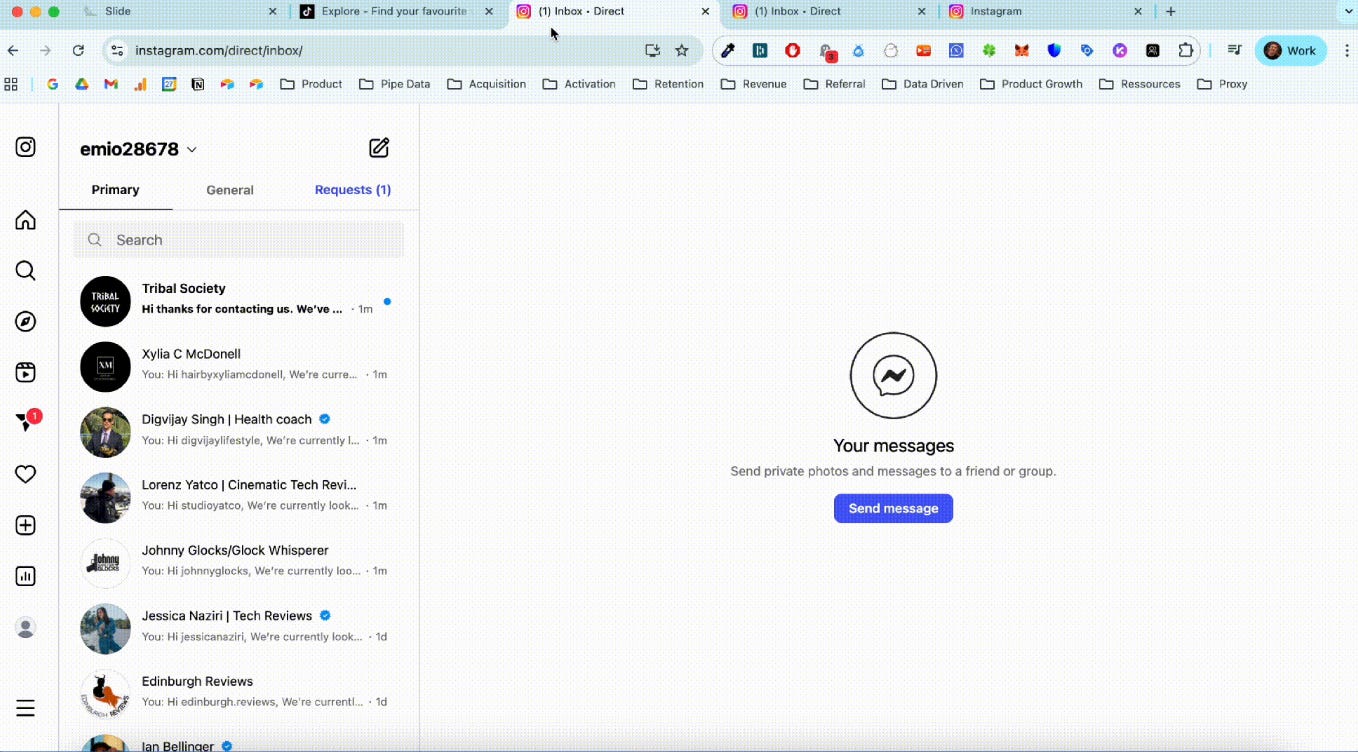The image size is (1358, 752).
Task: Open the Referral bookmarks folder
Action: [x=835, y=84]
